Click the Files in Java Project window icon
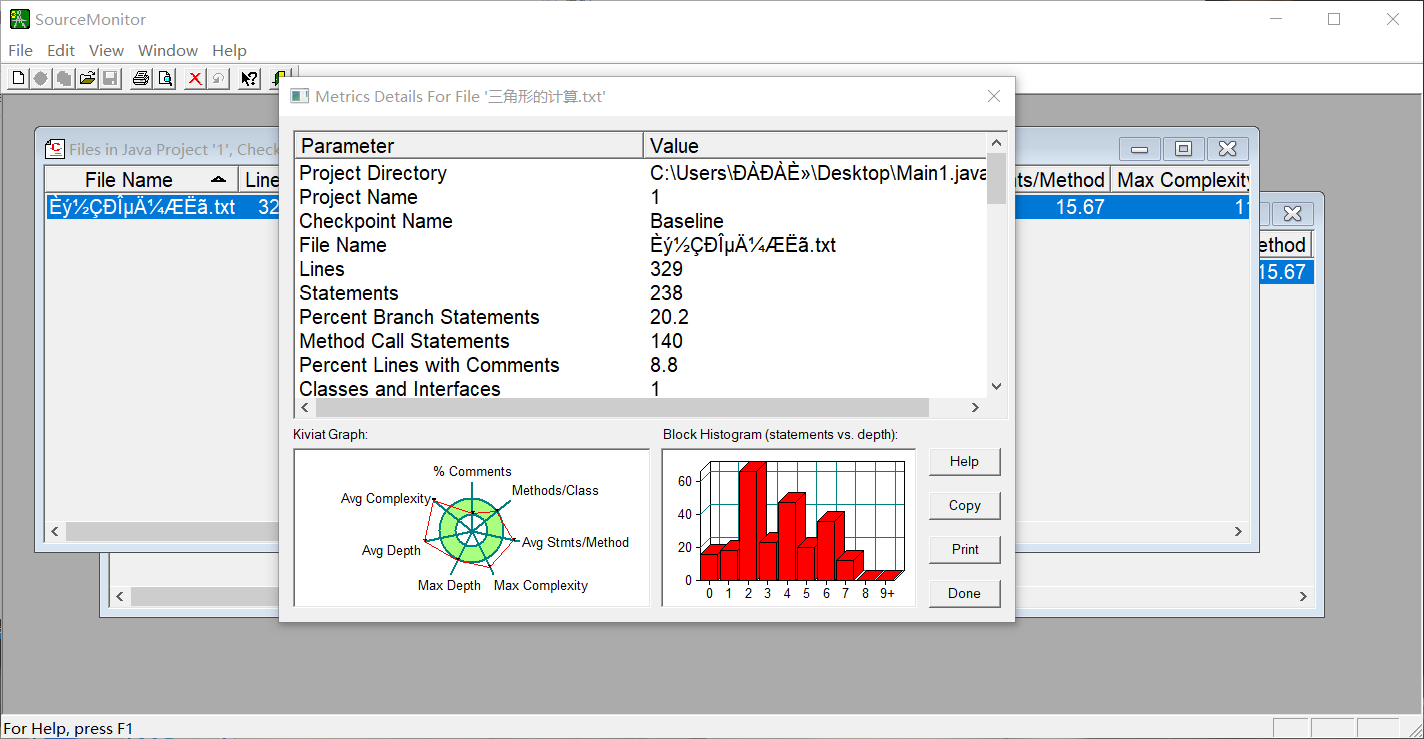Viewport: 1424px width, 739px height. (55, 149)
